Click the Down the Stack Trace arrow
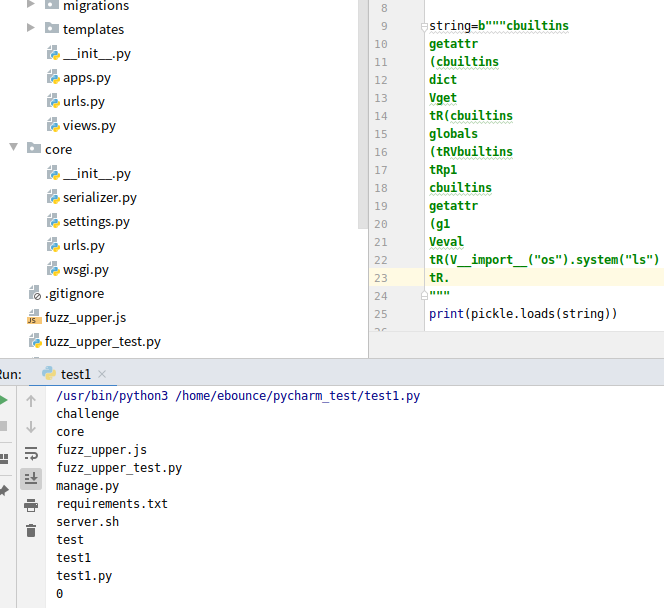Viewport: 664px width, 608px height. (31, 427)
